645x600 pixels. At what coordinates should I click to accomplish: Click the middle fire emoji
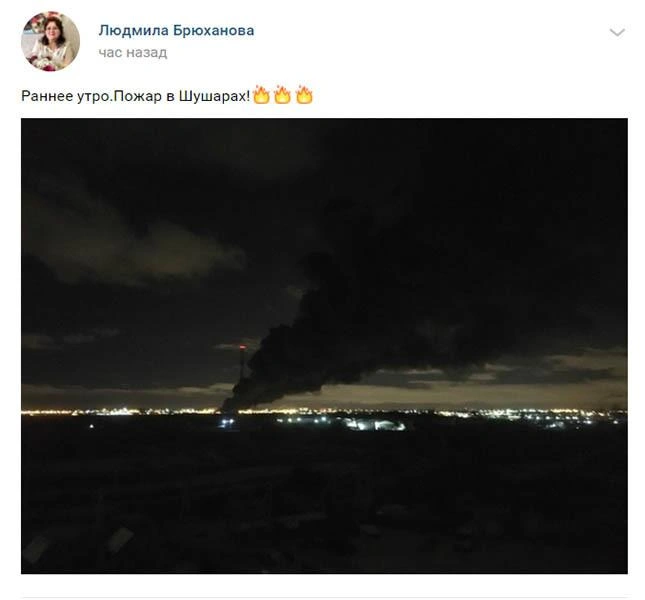tap(283, 95)
